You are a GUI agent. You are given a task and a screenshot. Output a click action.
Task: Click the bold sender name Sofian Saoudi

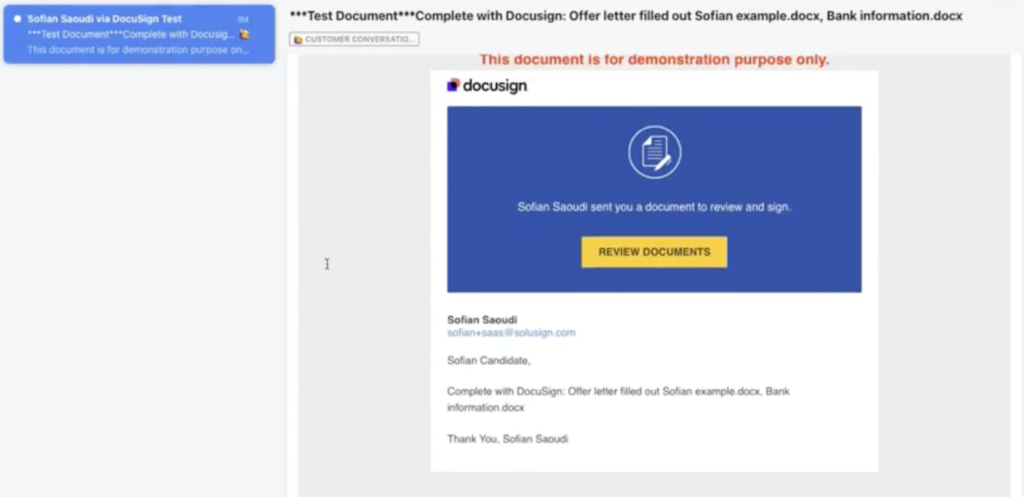coord(482,319)
